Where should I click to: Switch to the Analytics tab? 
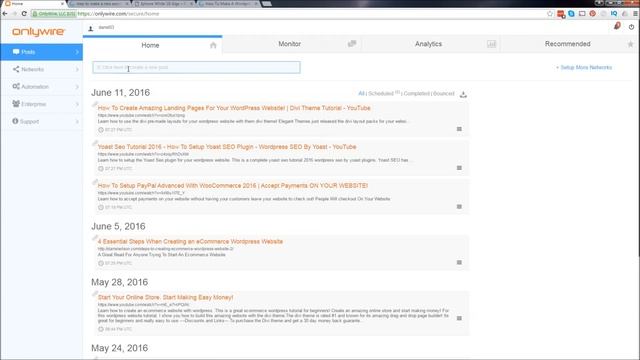point(431,44)
